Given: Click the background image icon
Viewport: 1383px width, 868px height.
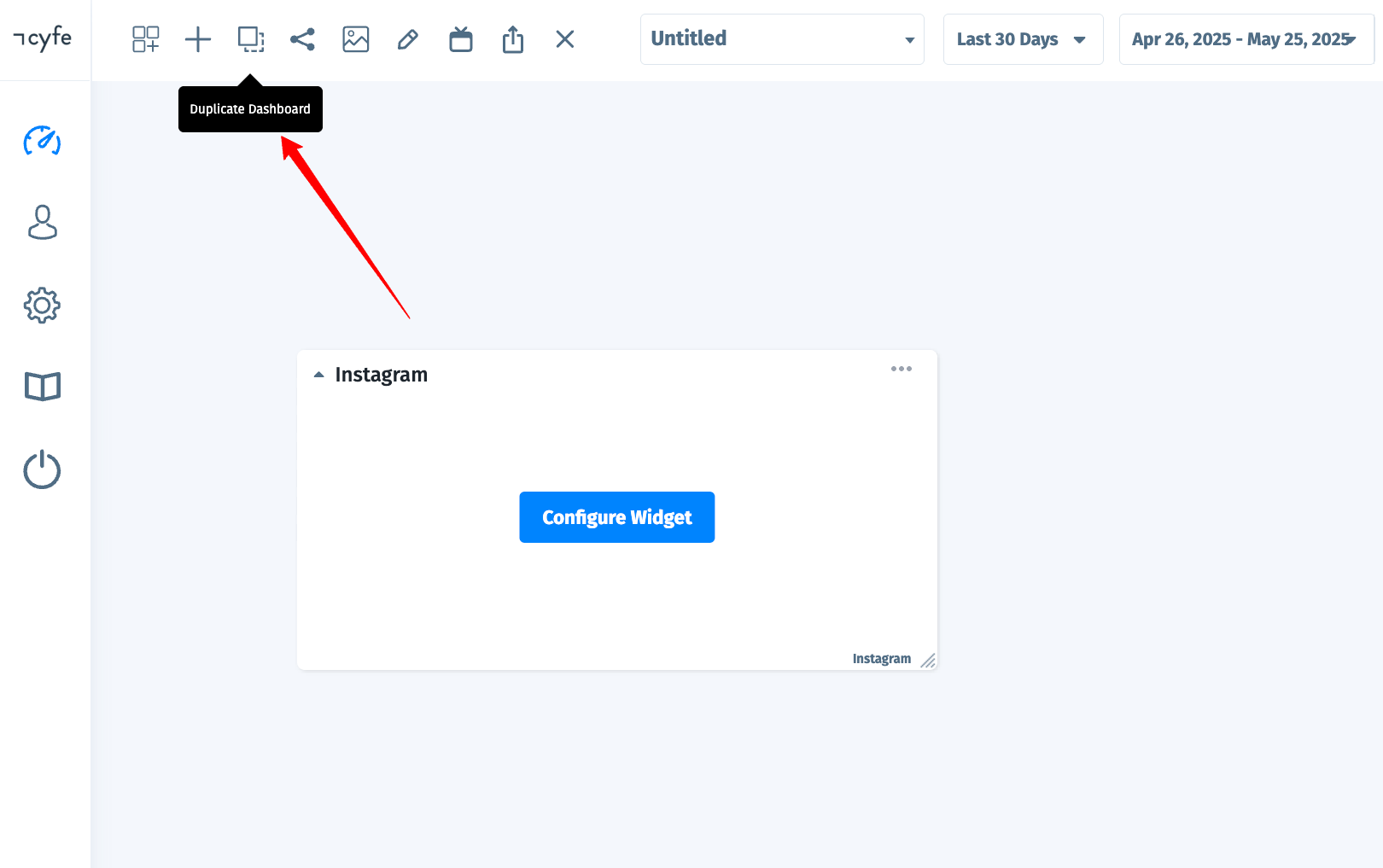Looking at the screenshot, I should click(355, 39).
